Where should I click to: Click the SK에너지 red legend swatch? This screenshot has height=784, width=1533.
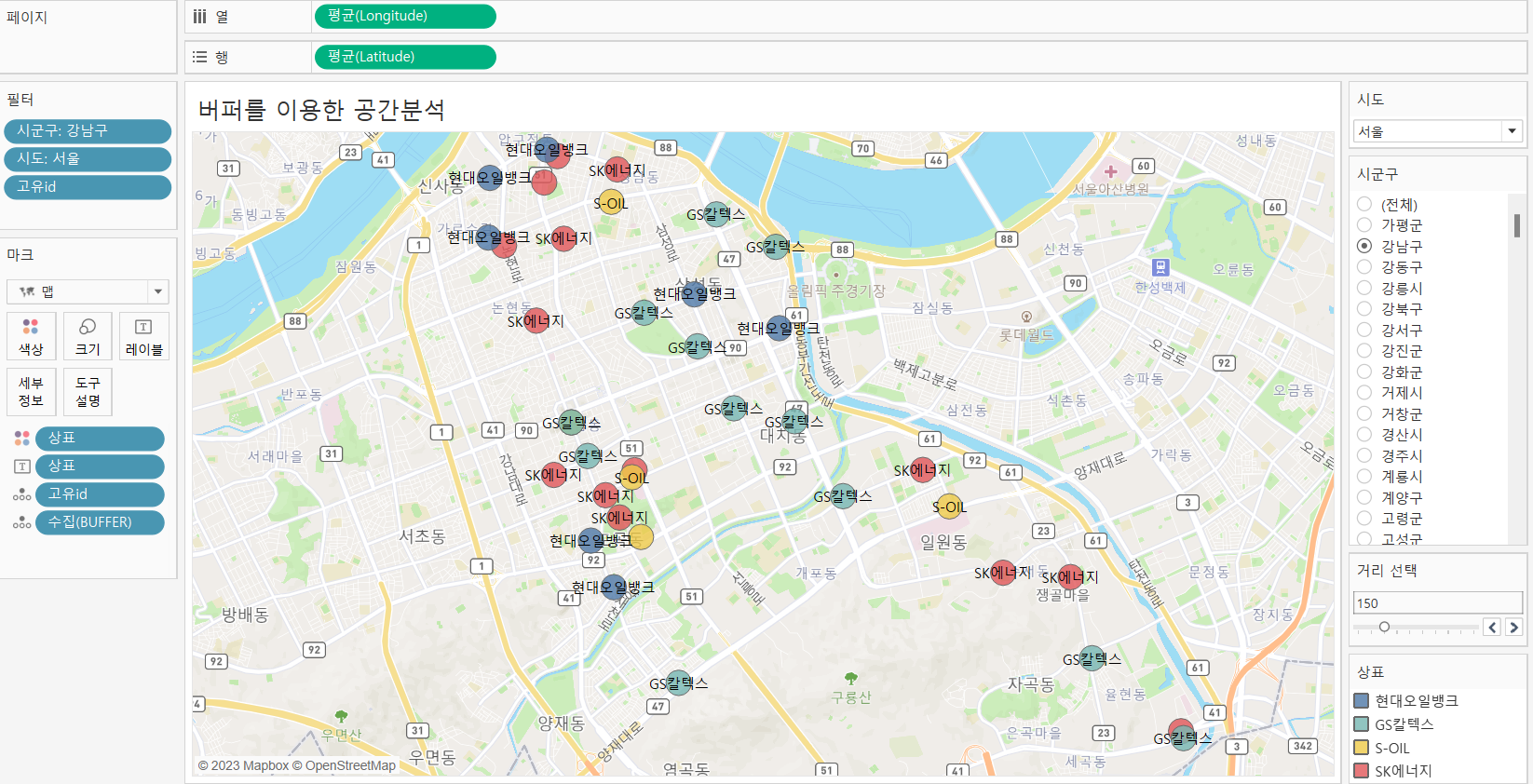[x=1361, y=771]
